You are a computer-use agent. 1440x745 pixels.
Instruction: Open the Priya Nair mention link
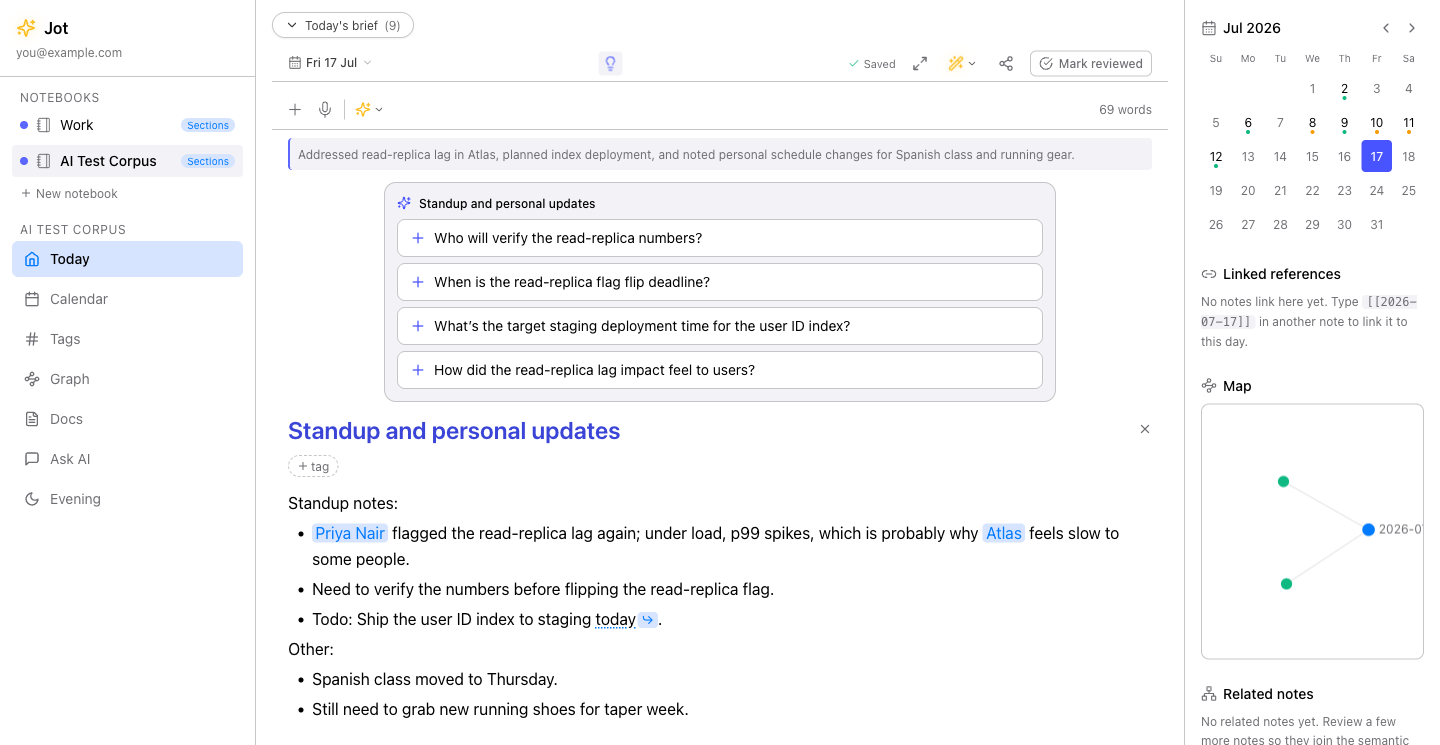(x=350, y=533)
